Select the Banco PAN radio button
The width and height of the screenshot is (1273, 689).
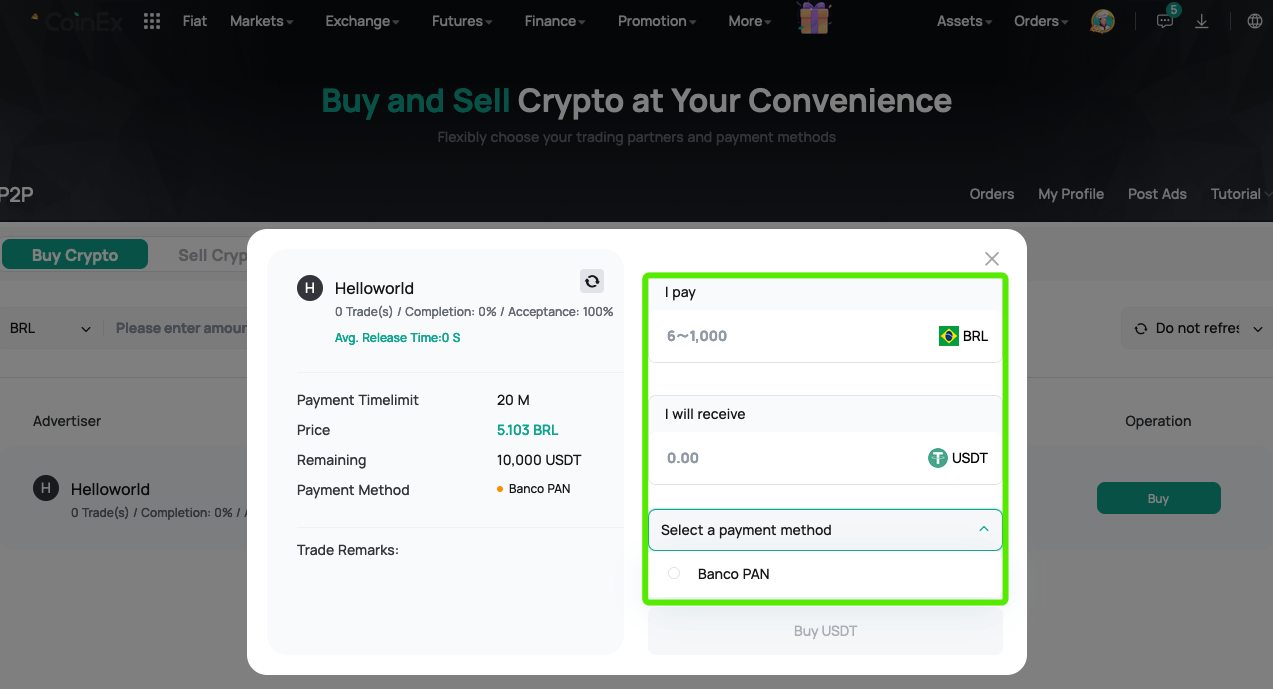pyautogui.click(x=673, y=573)
